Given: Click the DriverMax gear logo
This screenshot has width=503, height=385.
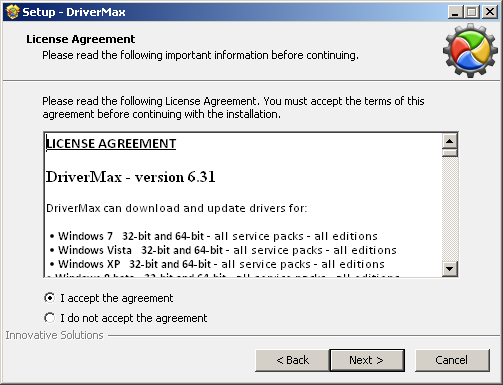Looking at the screenshot, I should tap(470, 50).
